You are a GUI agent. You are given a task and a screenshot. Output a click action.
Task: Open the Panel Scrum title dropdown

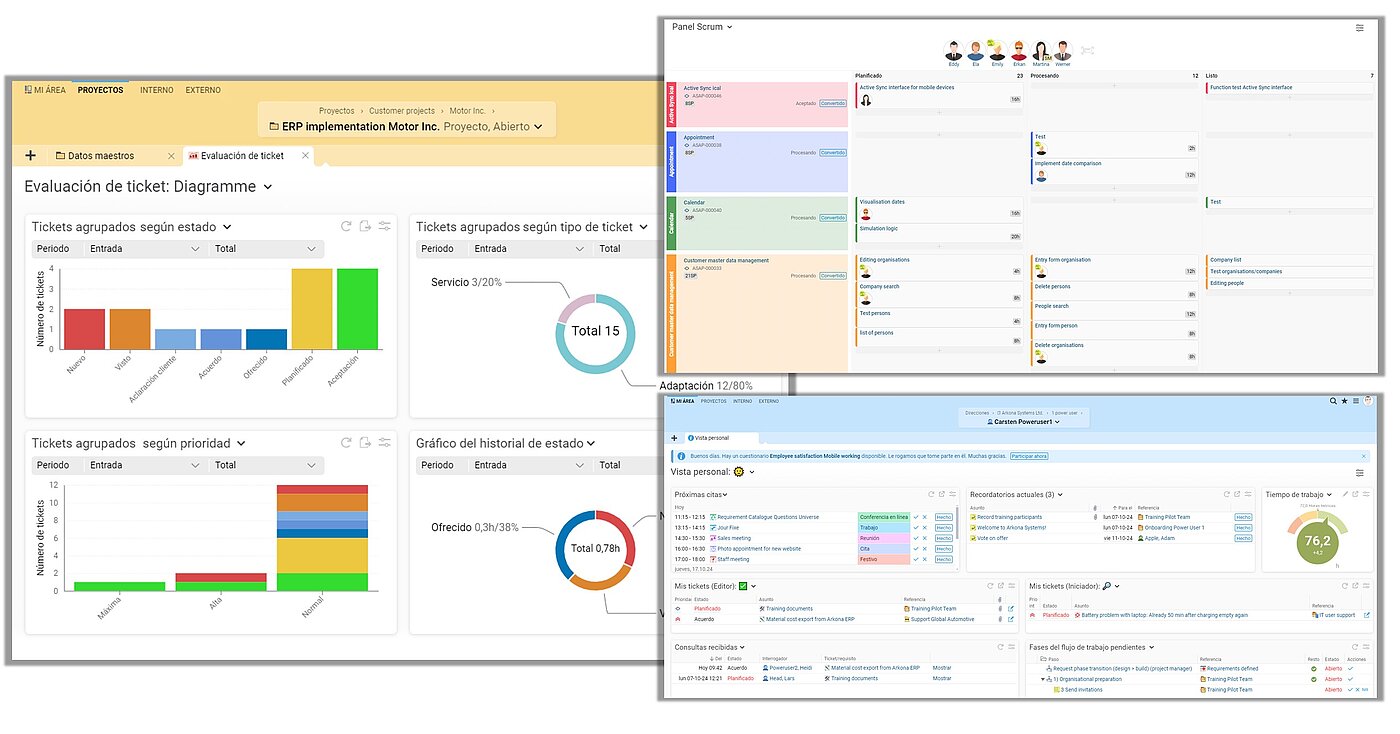click(x=730, y=27)
